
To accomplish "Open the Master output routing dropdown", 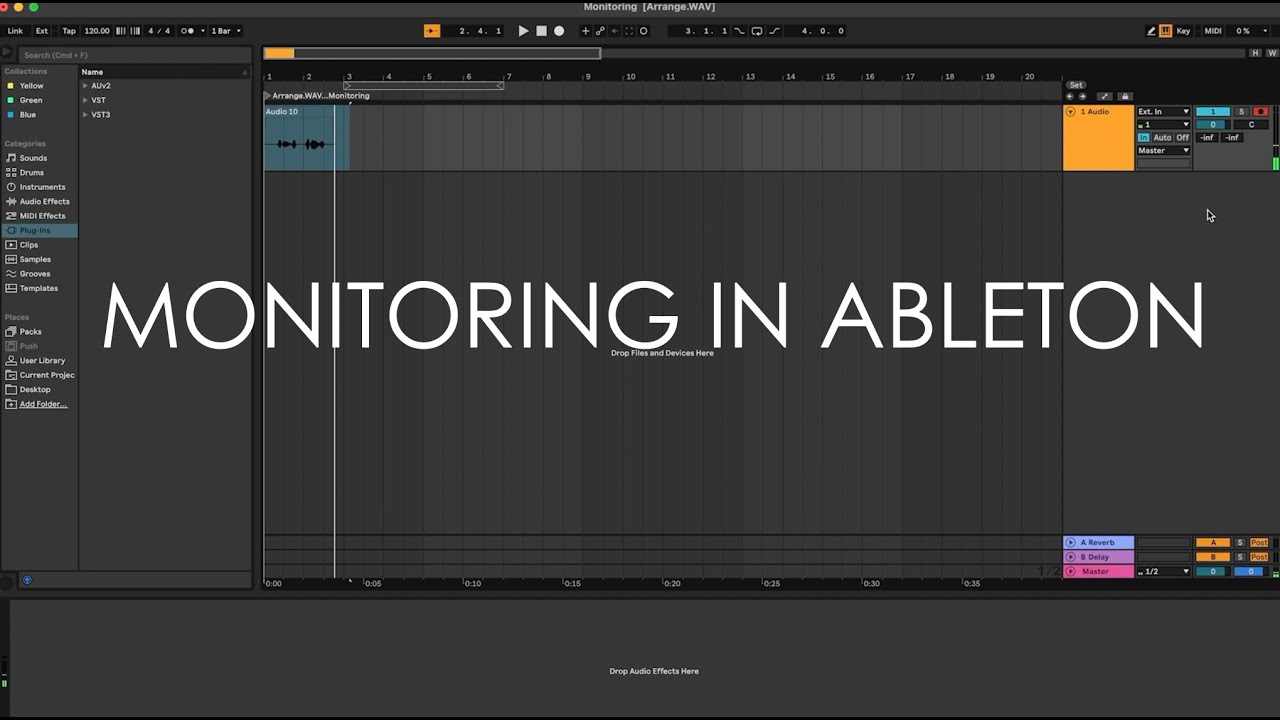I will [1164, 151].
